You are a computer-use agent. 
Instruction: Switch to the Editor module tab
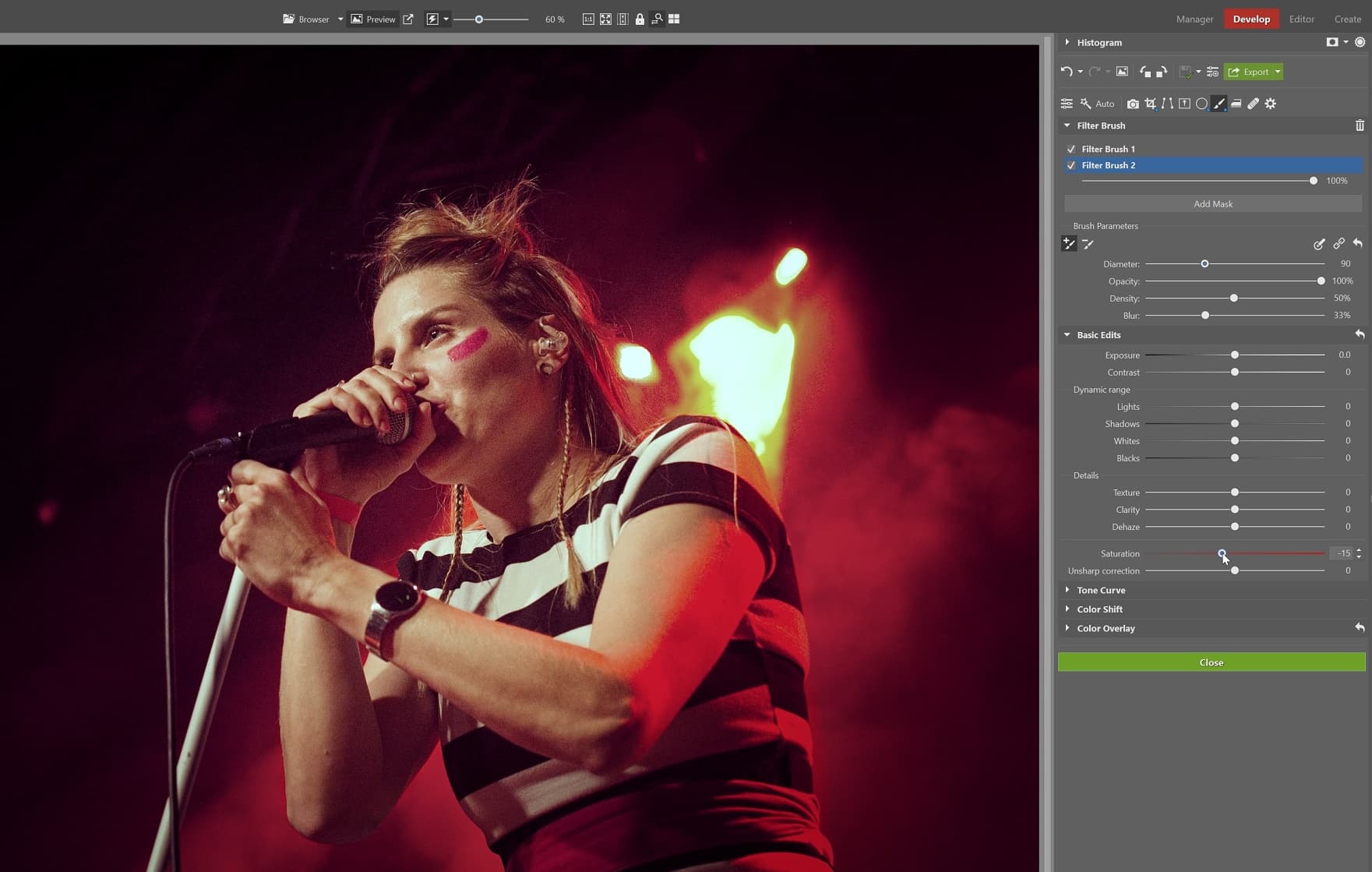tap(1301, 19)
